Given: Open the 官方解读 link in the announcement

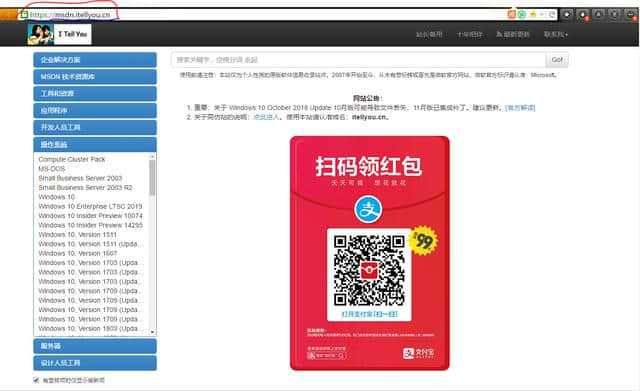Looking at the screenshot, I should 520,108.
